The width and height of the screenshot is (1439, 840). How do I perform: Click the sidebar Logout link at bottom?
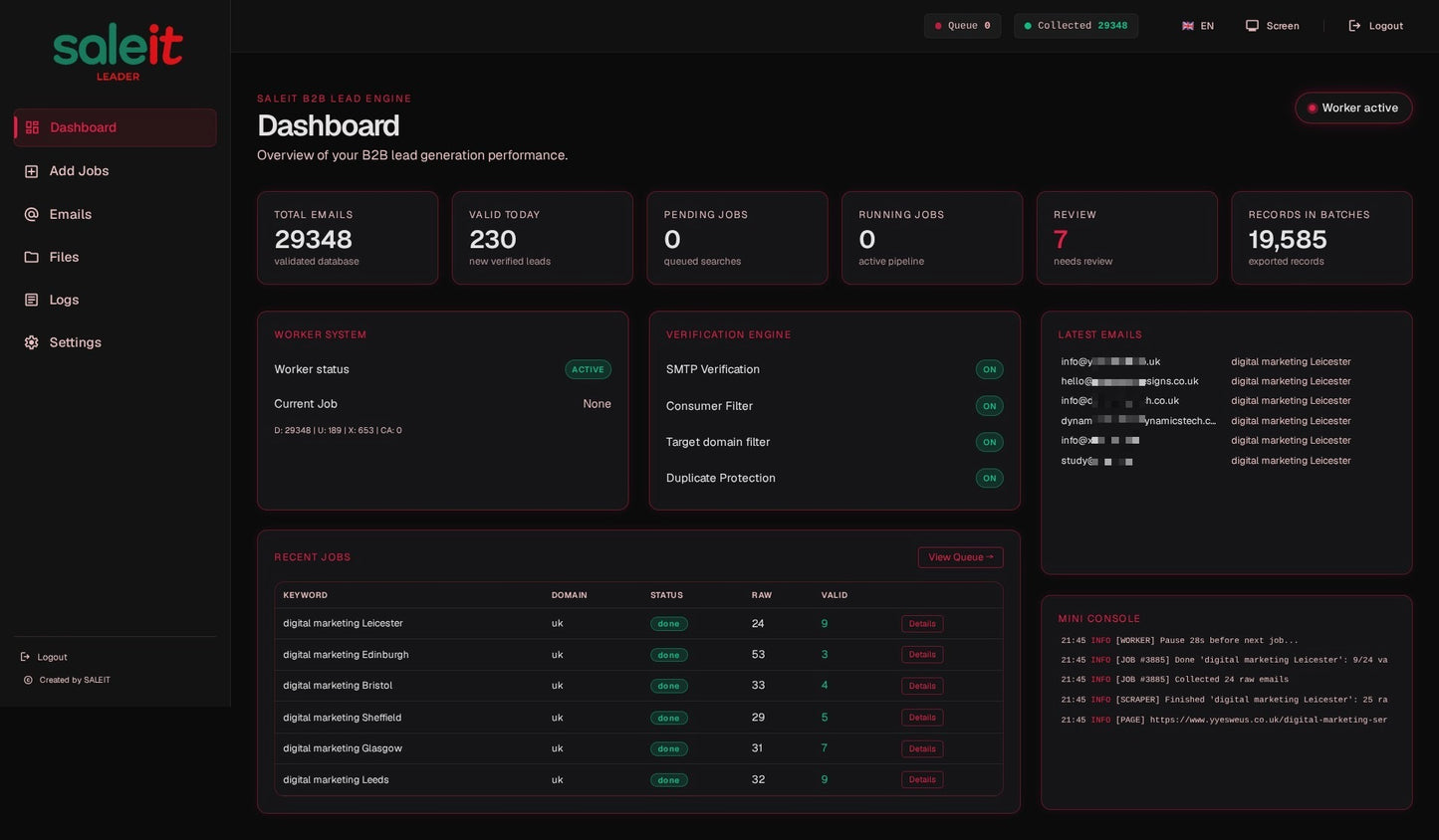[x=44, y=657]
